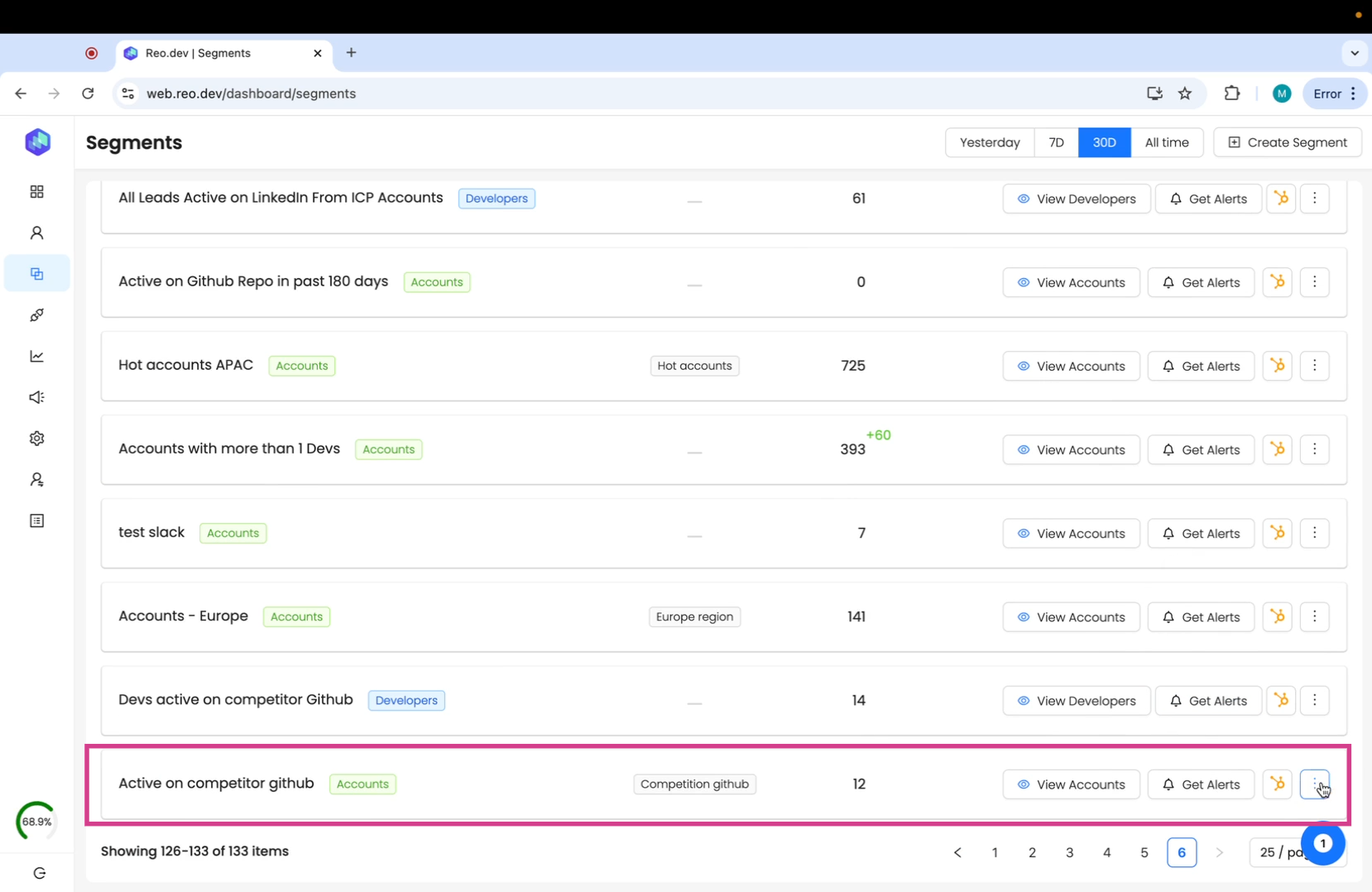Click the Reo.dev logo in sidebar
The height and width of the screenshot is (892, 1372).
pyautogui.click(x=37, y=142)
